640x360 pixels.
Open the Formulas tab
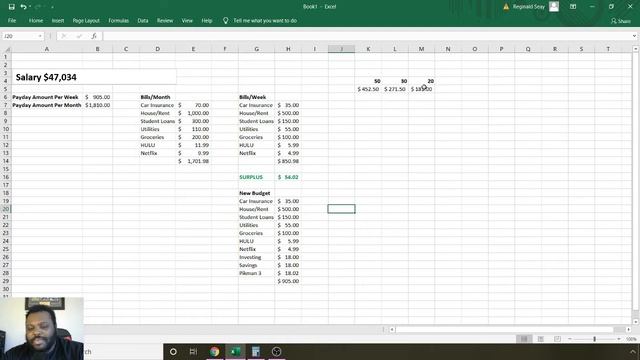click(x=118, y=20)
